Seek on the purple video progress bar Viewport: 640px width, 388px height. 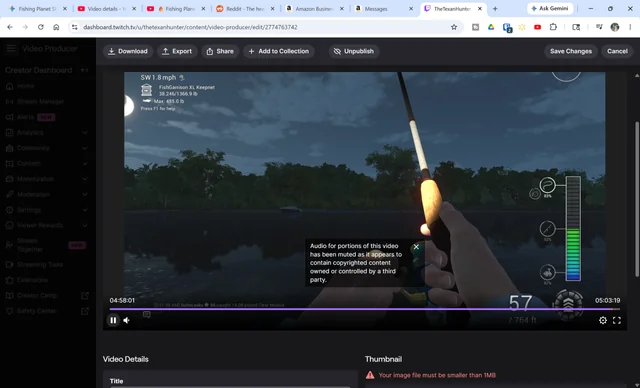click(364, 309)
